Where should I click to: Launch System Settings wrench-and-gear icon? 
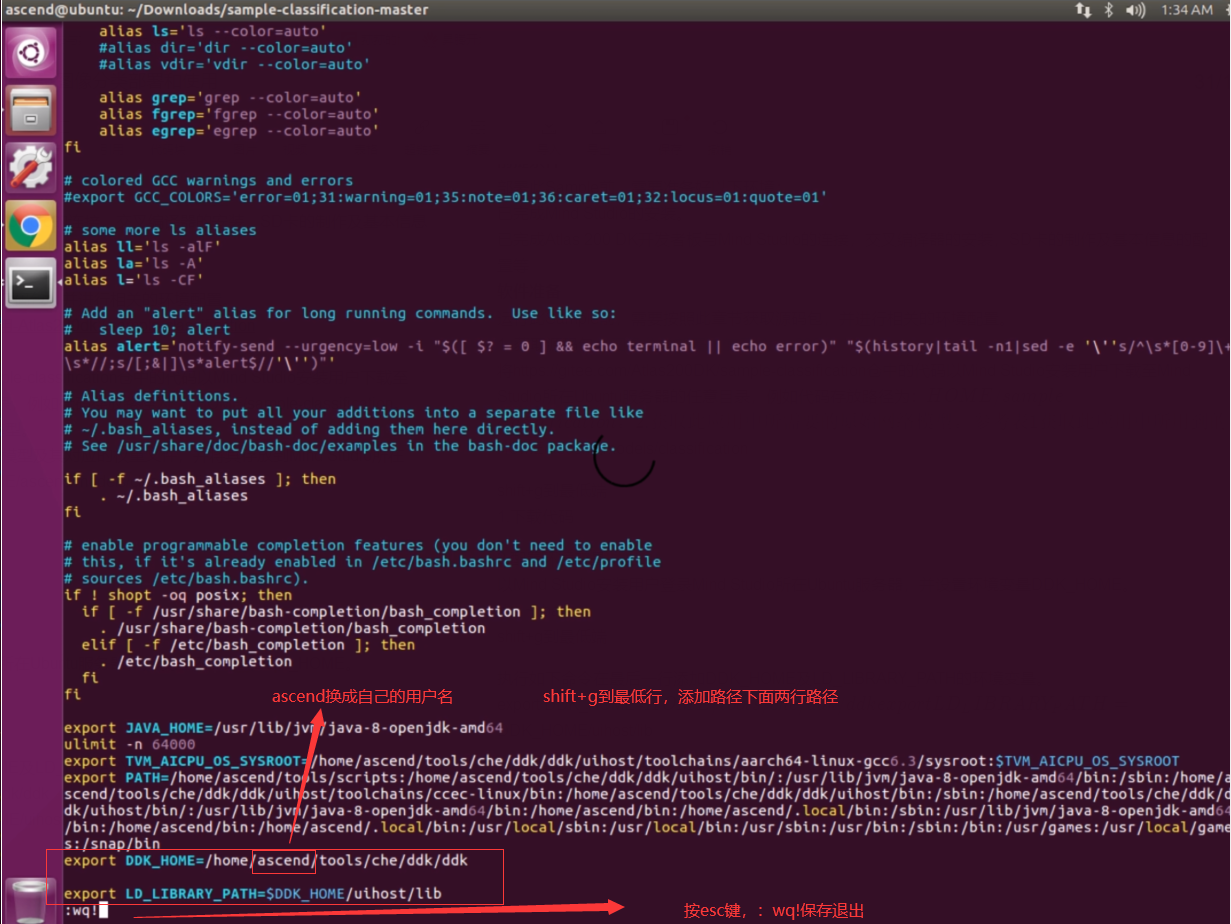click(x=31, y=168)
